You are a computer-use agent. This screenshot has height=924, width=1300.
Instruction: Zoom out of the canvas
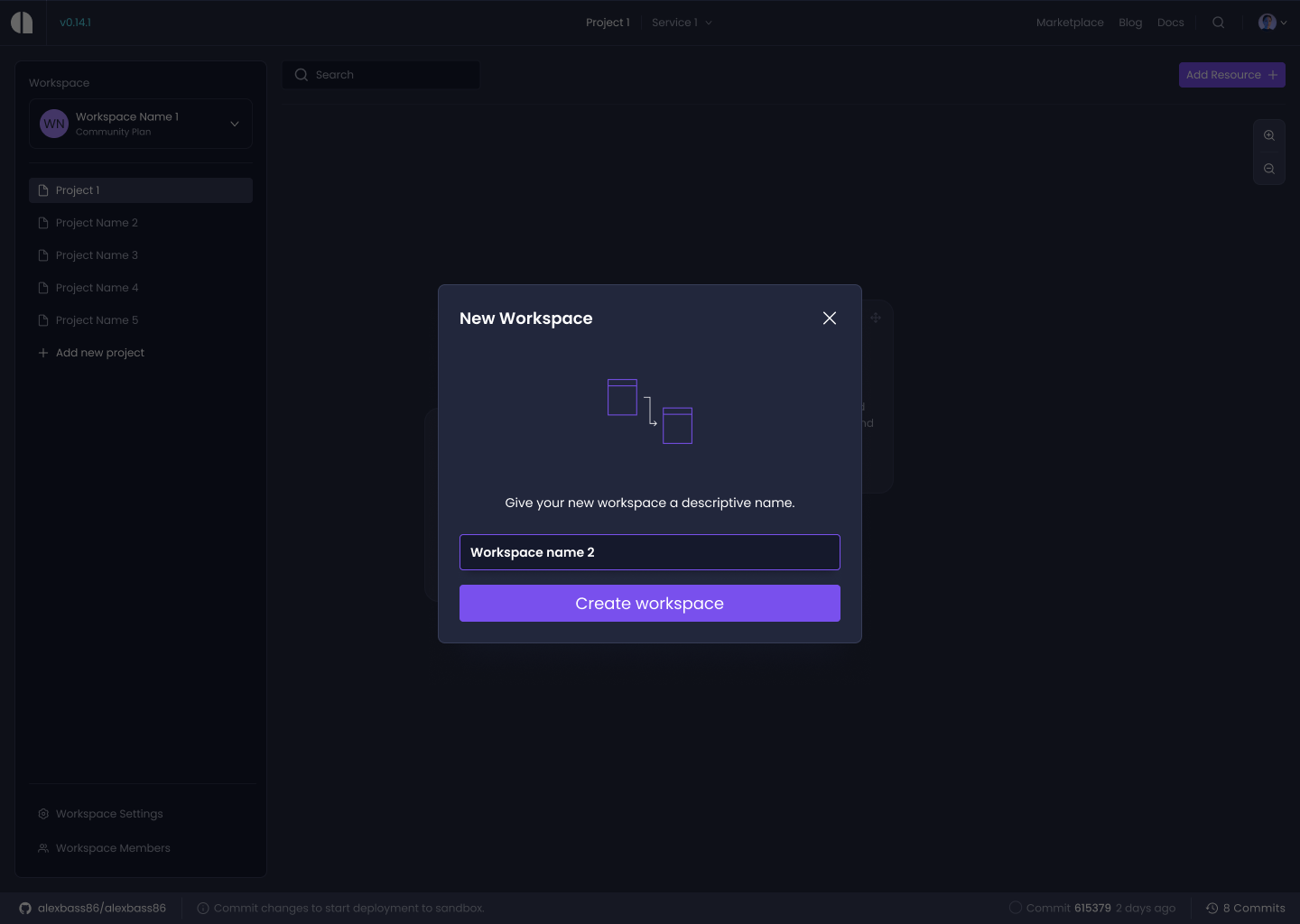coord(1268,168)
